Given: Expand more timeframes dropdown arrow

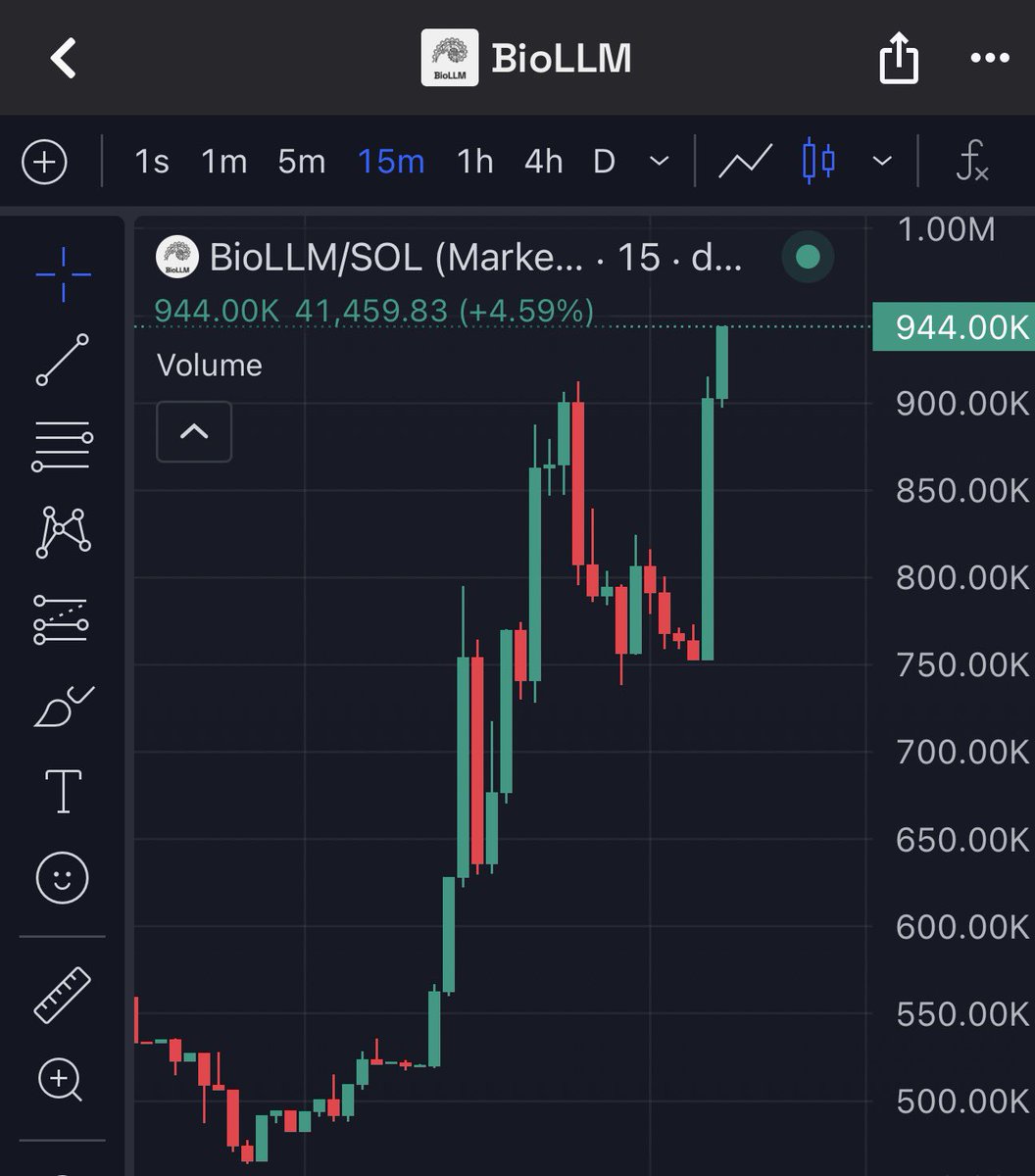Looking at the screenshot, I should 660,161.
